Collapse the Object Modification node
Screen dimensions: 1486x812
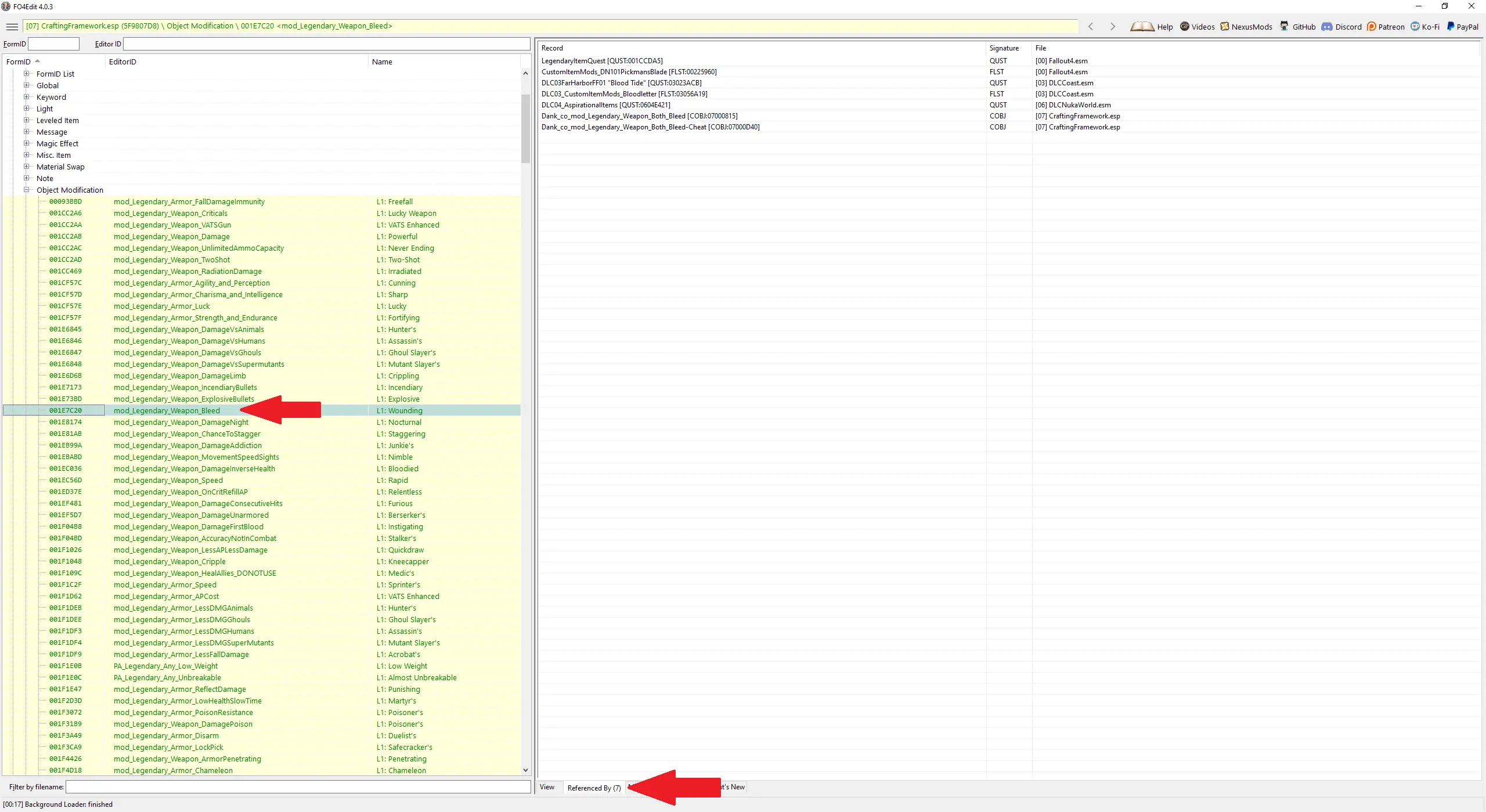26,190
